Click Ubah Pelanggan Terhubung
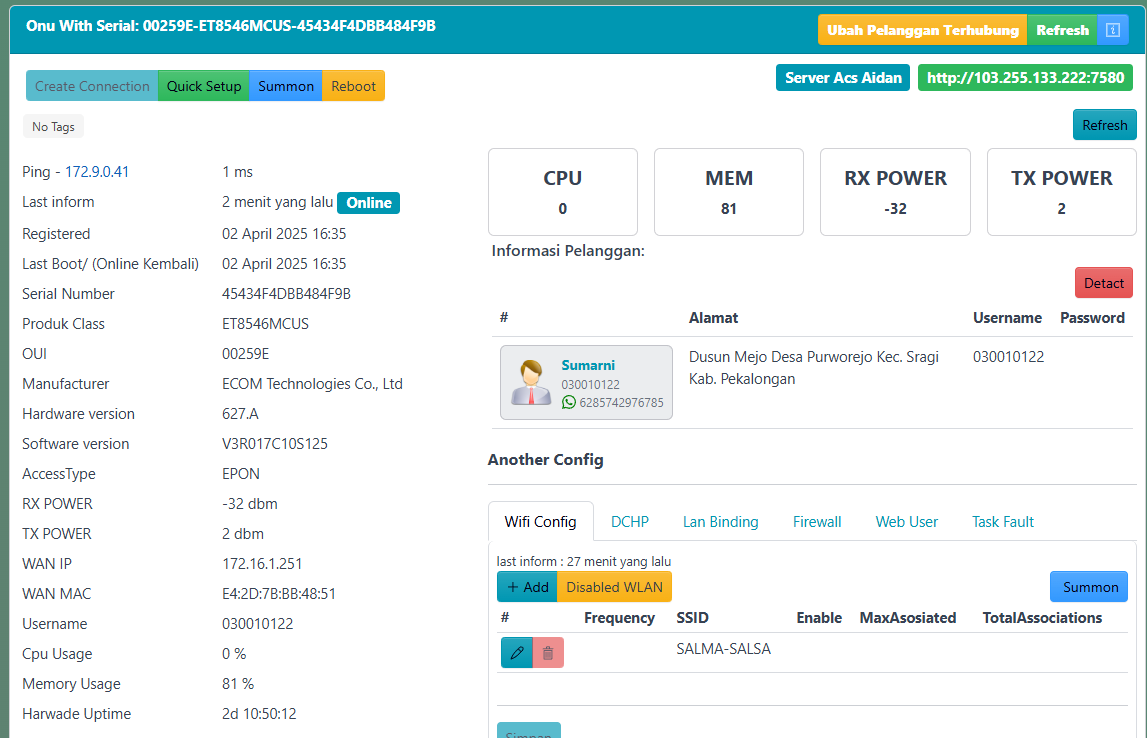This screenshot has width=1147, height=738. (x=922, y=30)
